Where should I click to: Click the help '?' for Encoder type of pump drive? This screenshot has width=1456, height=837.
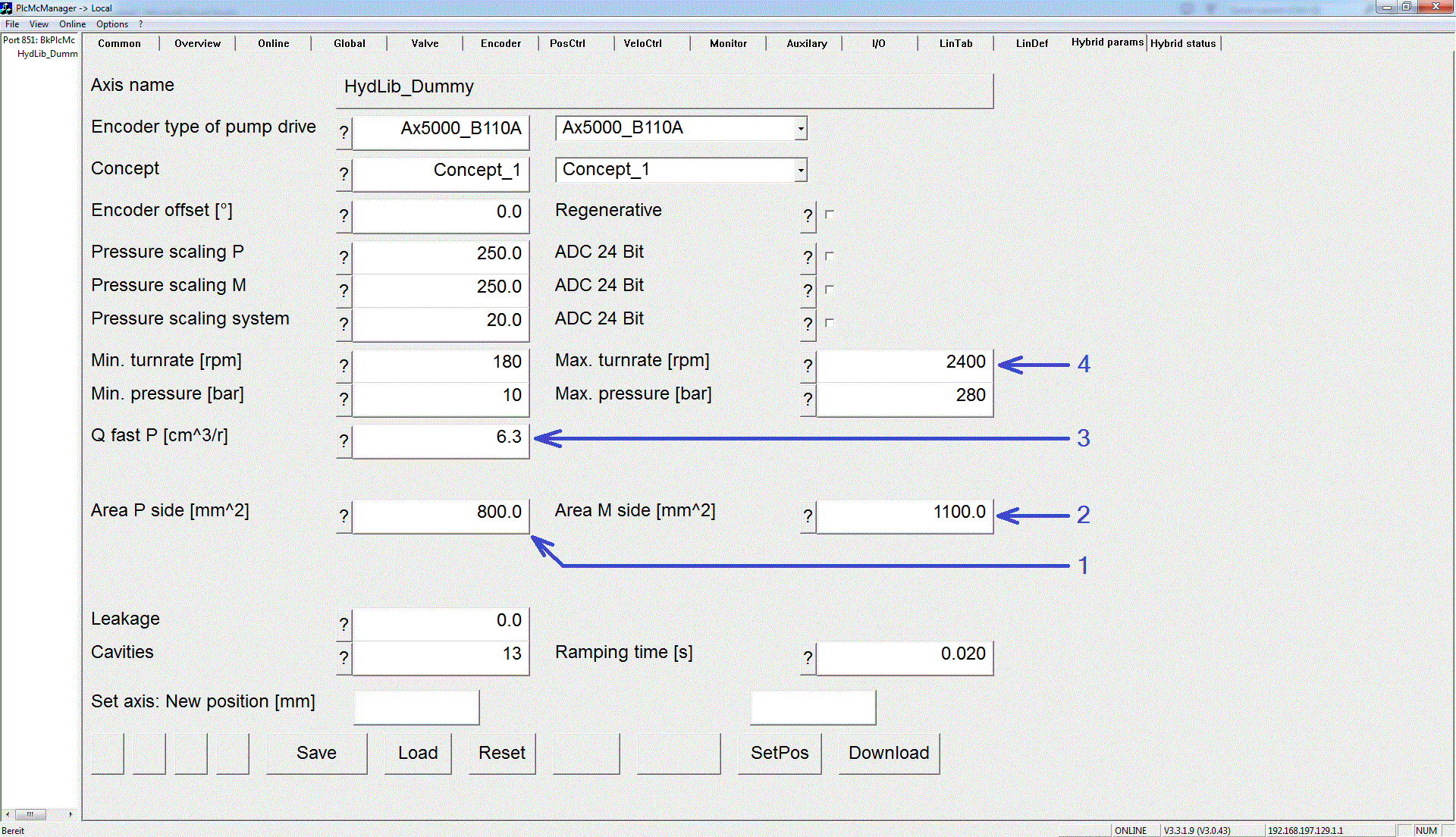pos(344,132)
